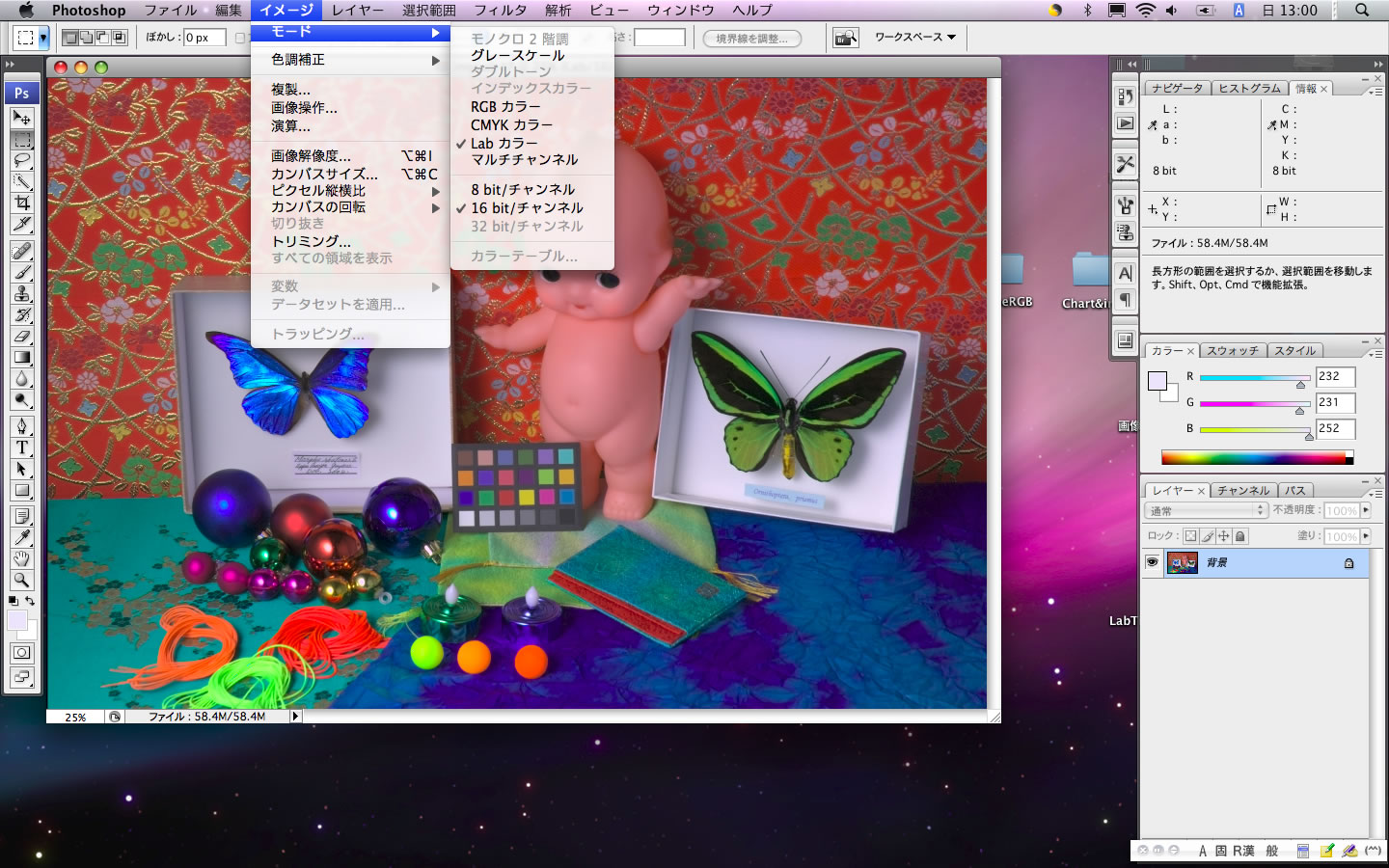Select the Eraser tool
This screenshot has width=1389, height=868.
21,336
